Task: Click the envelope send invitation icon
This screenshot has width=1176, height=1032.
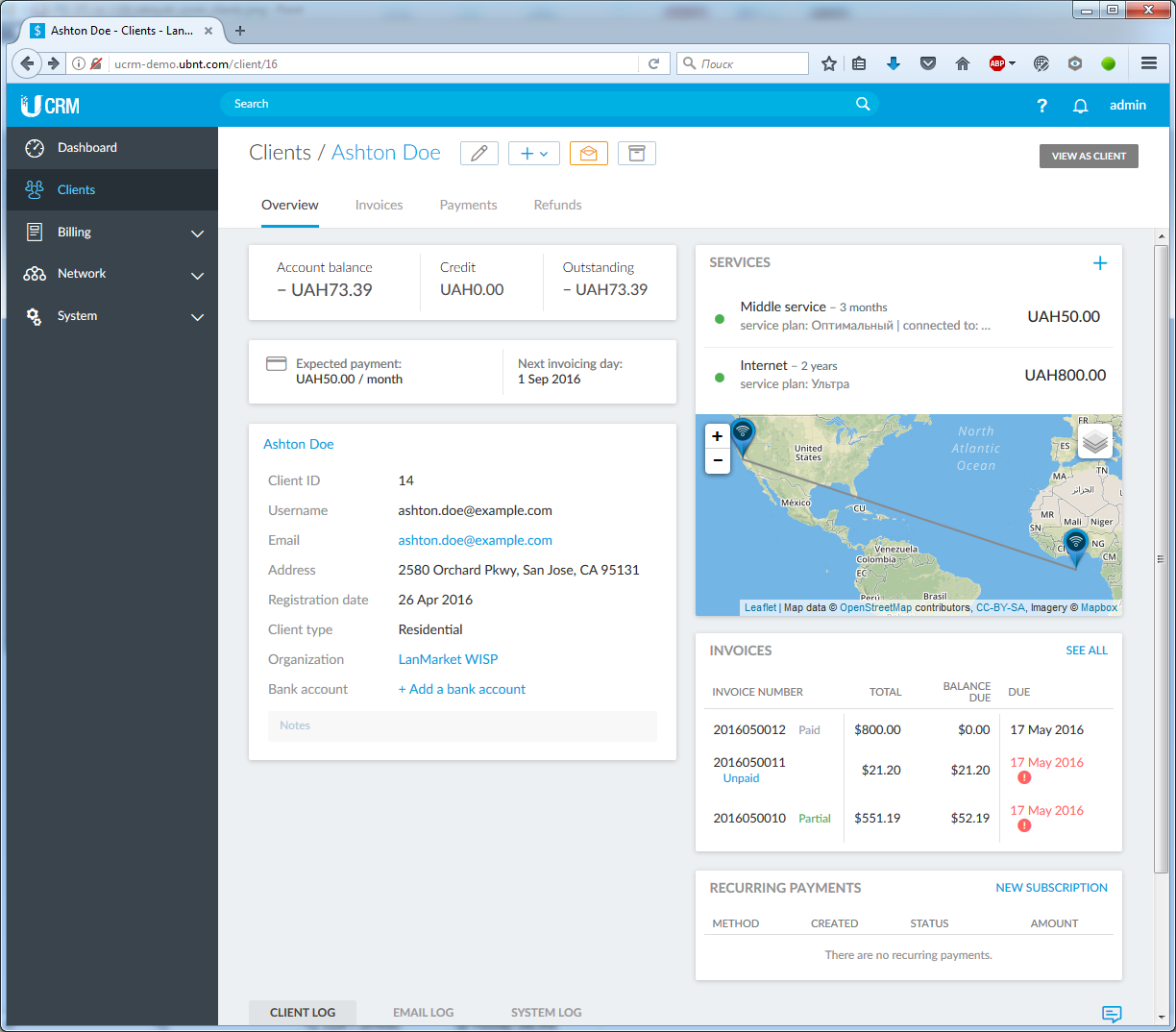Action: (x=588, y=154)
